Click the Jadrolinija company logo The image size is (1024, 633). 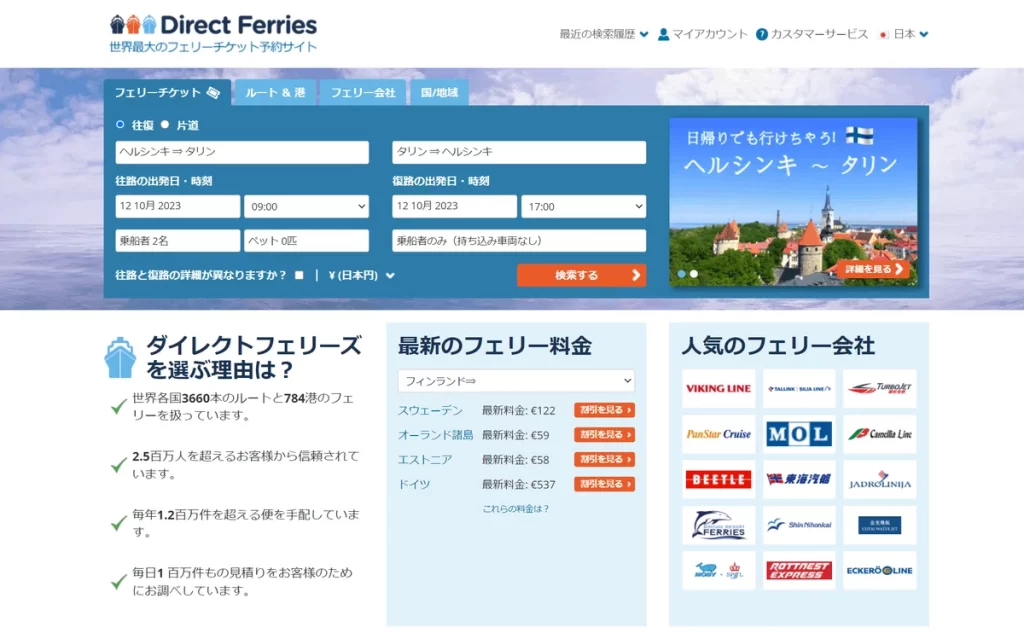click(879, 480)
